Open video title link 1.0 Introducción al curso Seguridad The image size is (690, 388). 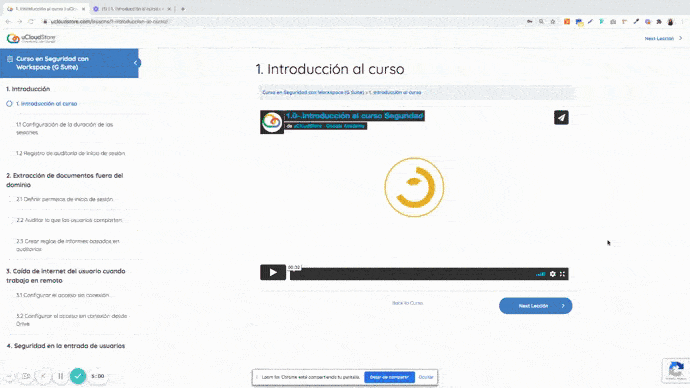(355, 116)
